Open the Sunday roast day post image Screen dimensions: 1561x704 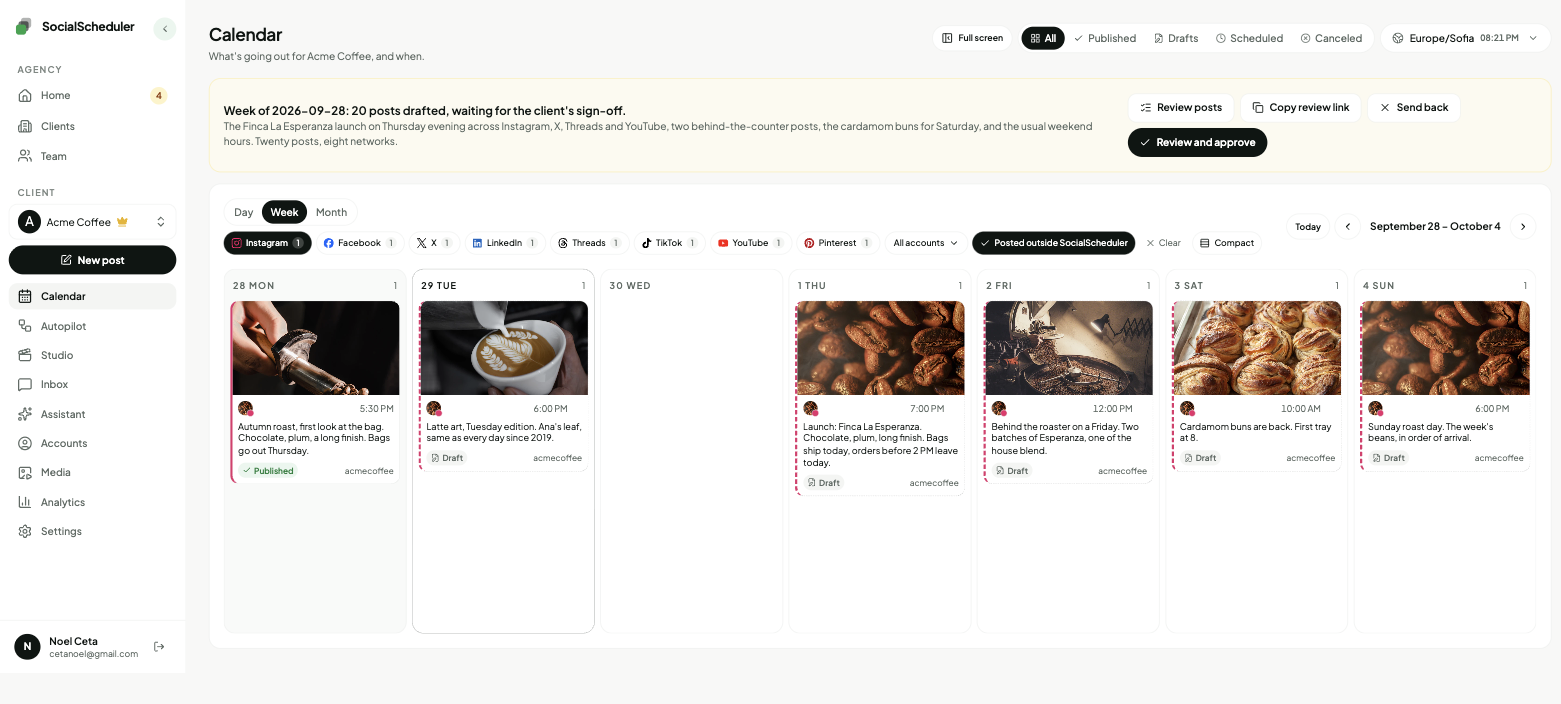point(1446,348)
